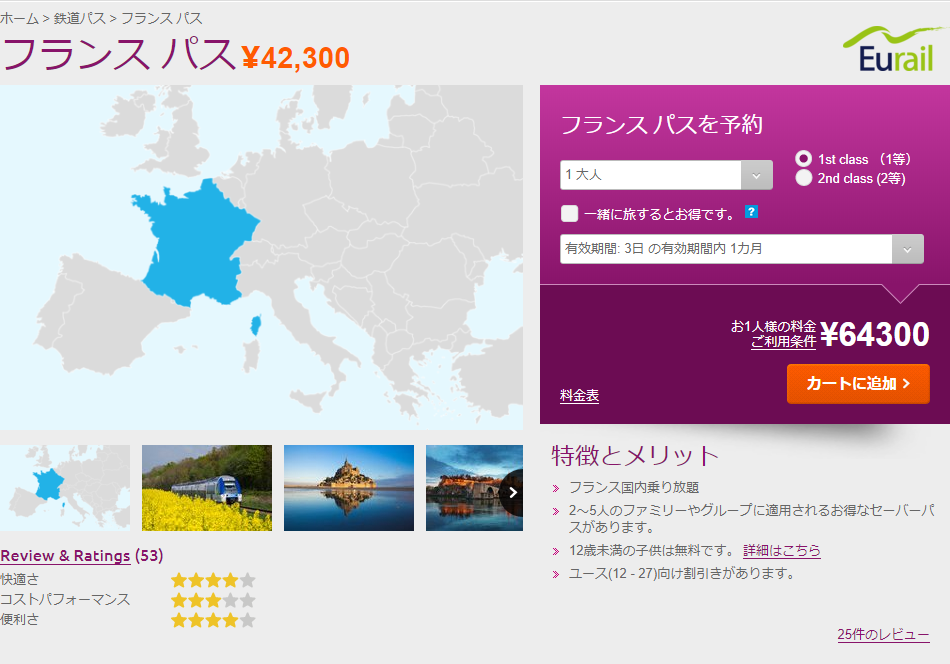This screenshot has width=950, height=664.
Task: Select 1st class (1等) radio button
Action: click(x=803, y=159)
